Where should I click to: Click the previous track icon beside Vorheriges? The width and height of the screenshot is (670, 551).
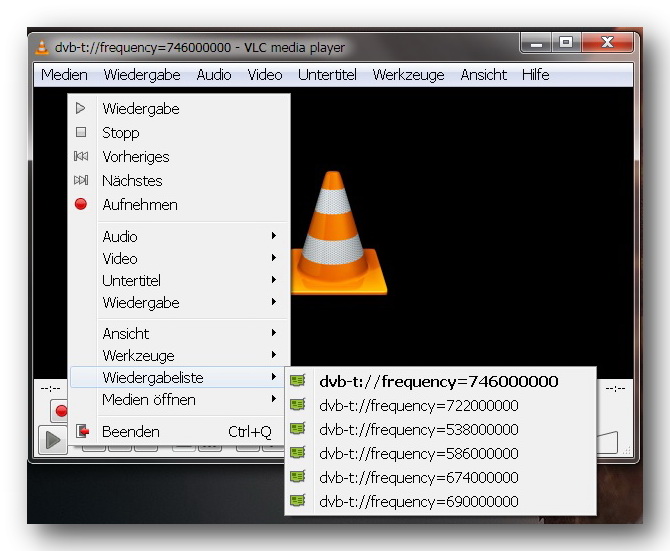point(81,156)
